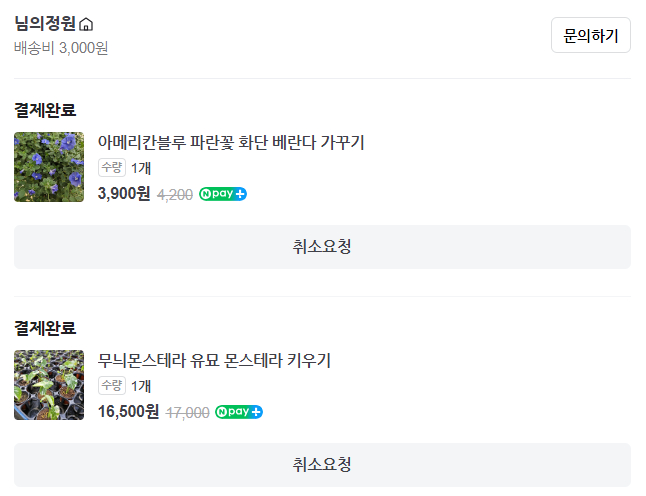Request cancellation for the 무늬몬스테라 order
The width and height of the screenshot is (646, 496).
click(322, 465)
